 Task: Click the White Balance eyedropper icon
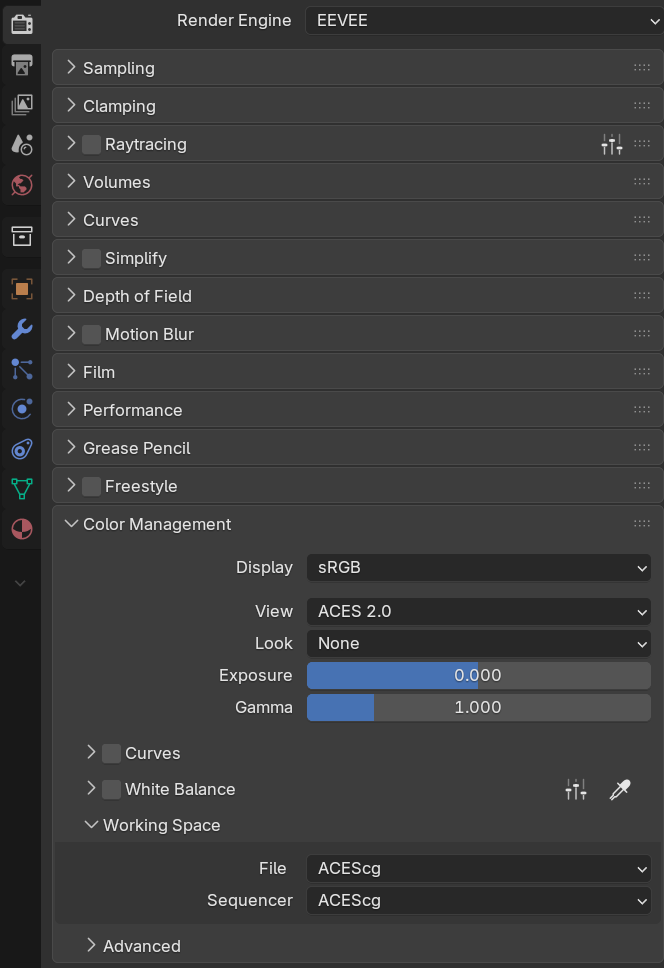pyautogui.click(x=620, y=790)
